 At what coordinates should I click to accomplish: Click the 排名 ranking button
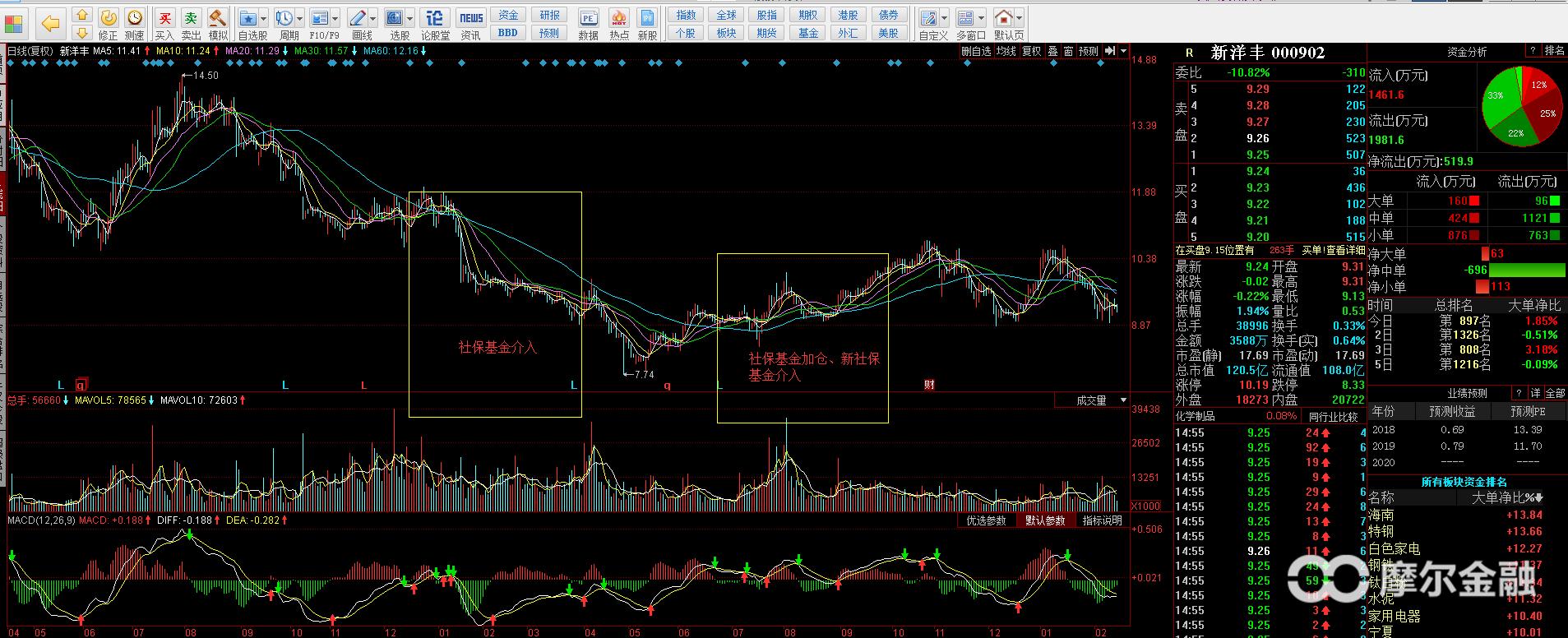1554,51
